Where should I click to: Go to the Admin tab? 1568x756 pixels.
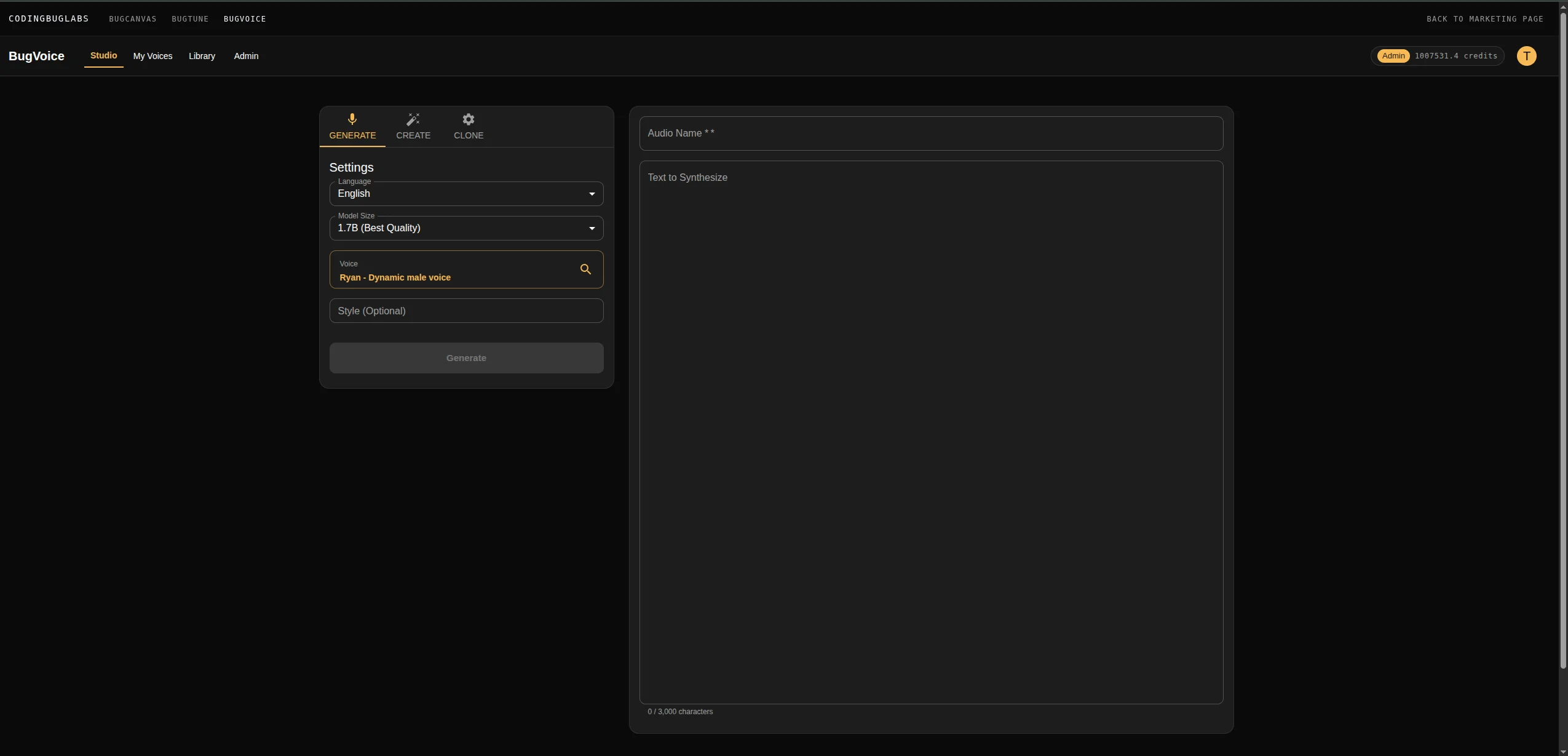coord(247,56)
